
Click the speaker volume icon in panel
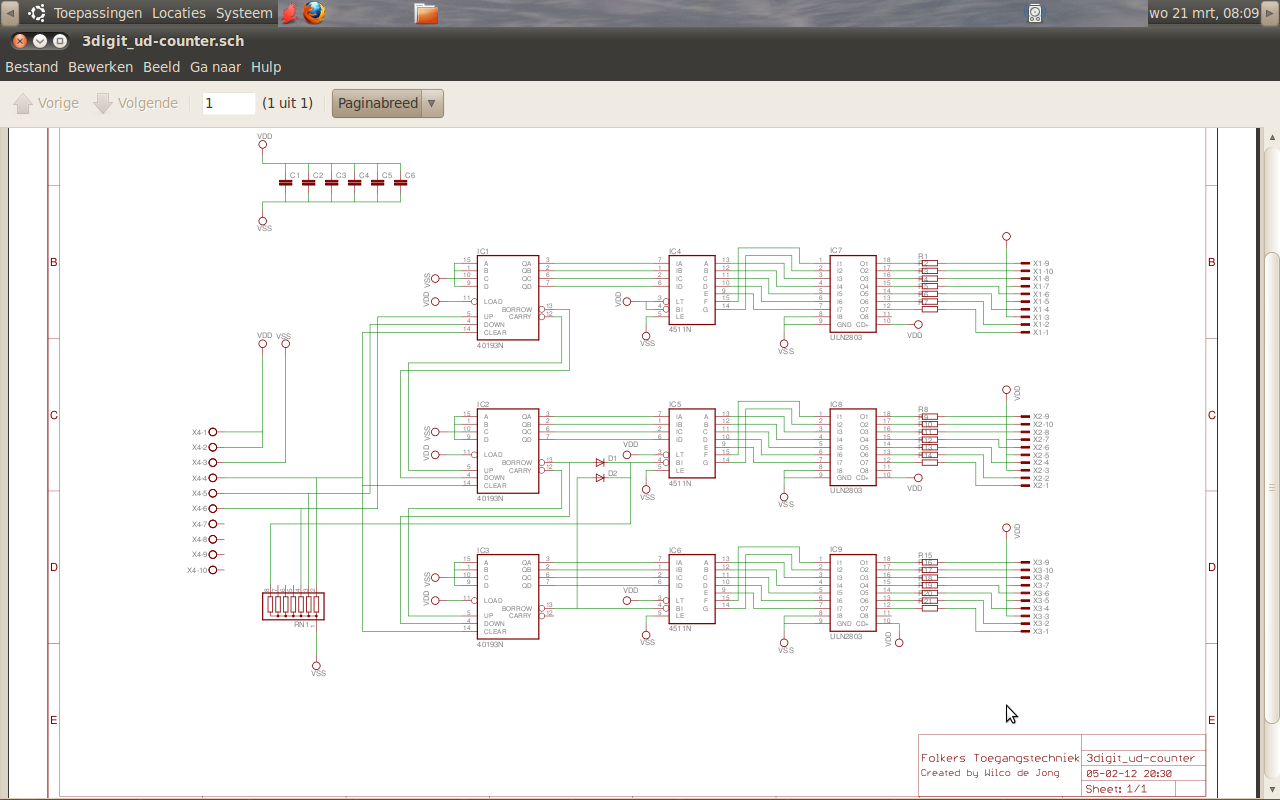click(x=1035, y=13)
